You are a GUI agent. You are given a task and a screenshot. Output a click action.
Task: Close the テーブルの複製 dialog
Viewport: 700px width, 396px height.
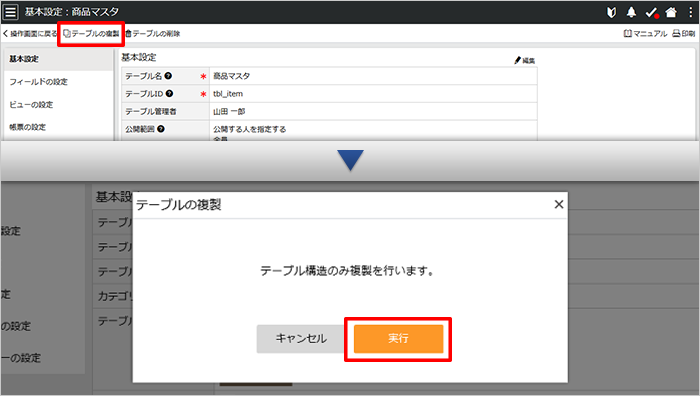[558, 204]
